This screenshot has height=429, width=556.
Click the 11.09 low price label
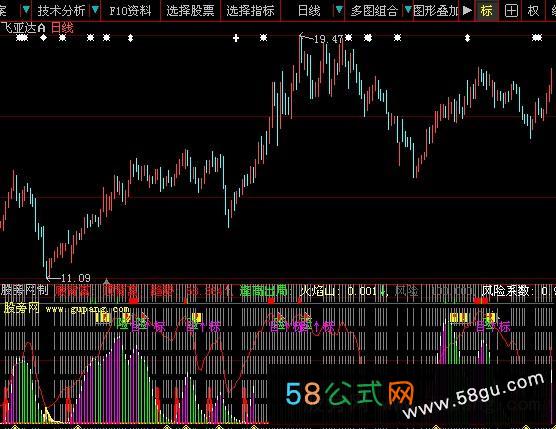point(76,278)
